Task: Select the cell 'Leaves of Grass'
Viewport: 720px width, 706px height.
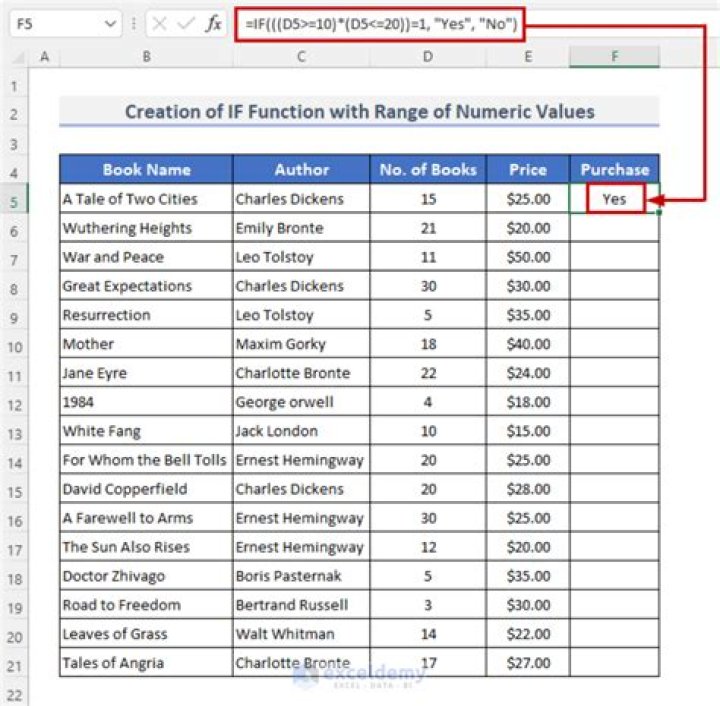Action: (x=146, y=633)
